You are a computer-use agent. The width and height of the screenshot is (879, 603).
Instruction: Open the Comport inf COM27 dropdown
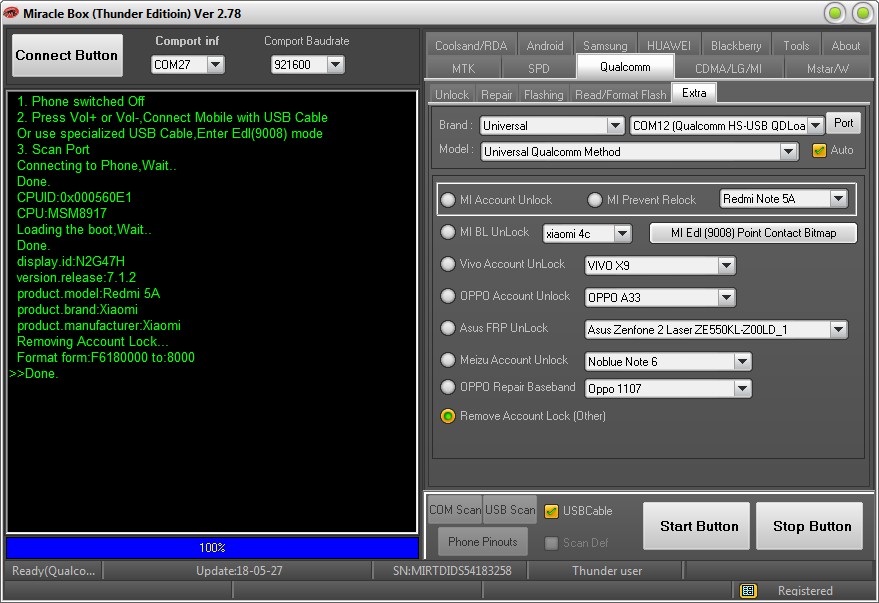pyautogui.click(x=215, y=65)
